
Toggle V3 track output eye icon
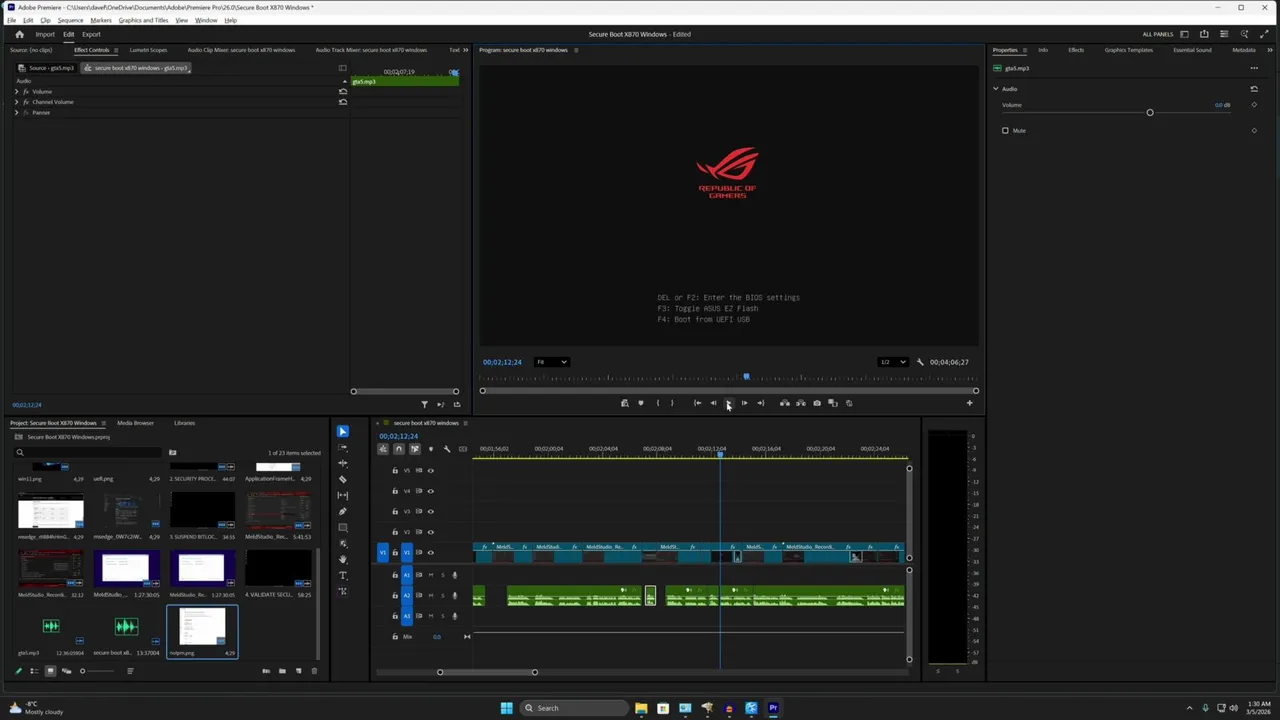tap(431, 511)
